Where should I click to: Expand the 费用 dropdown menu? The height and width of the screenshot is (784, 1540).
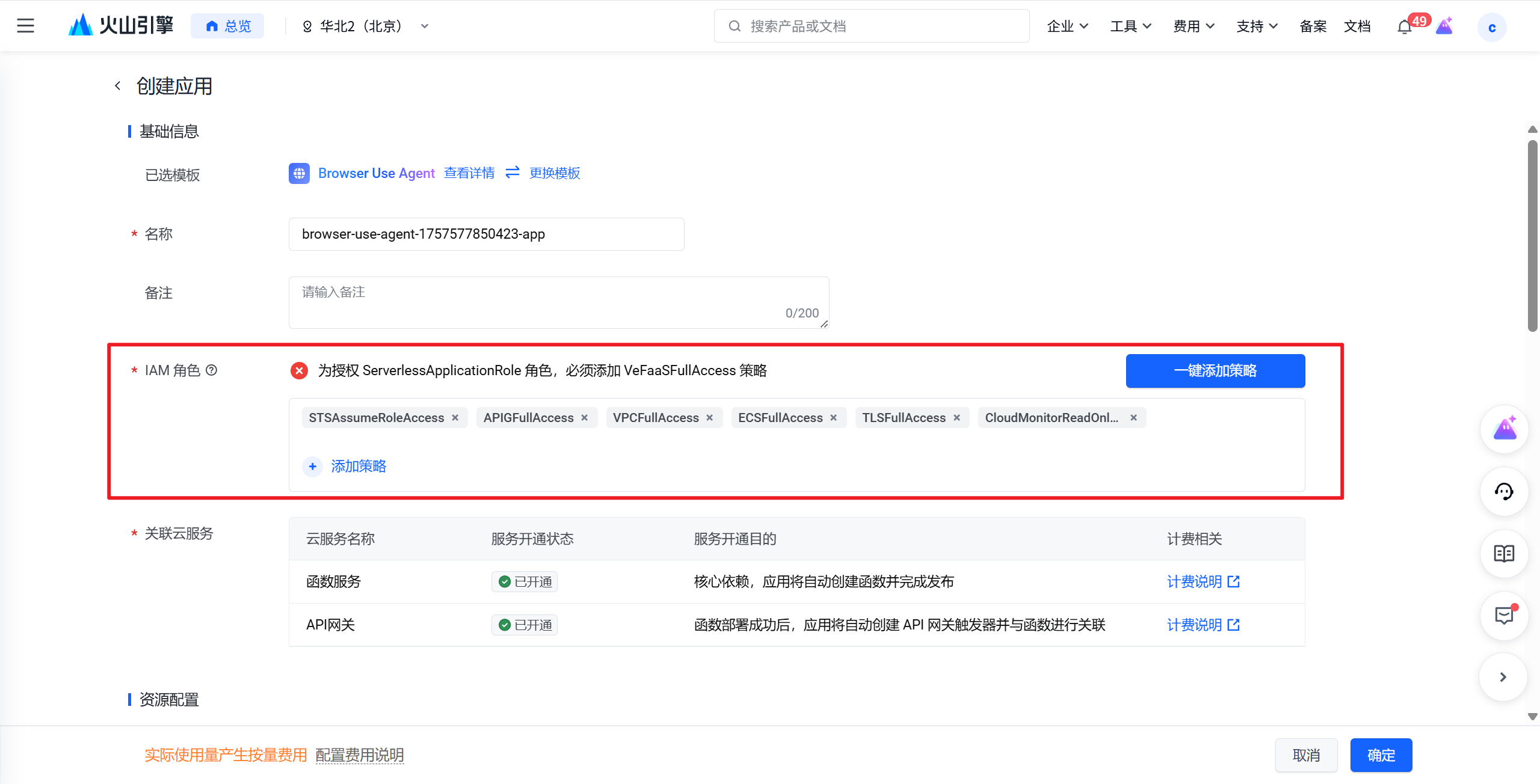coord(1193,26)
